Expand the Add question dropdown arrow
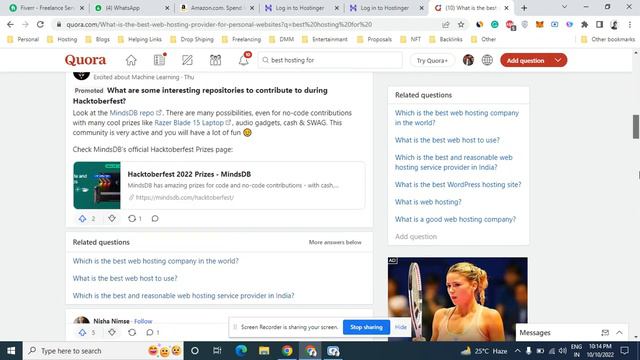Viewport: 640px width, 360px height. [558, 60]
